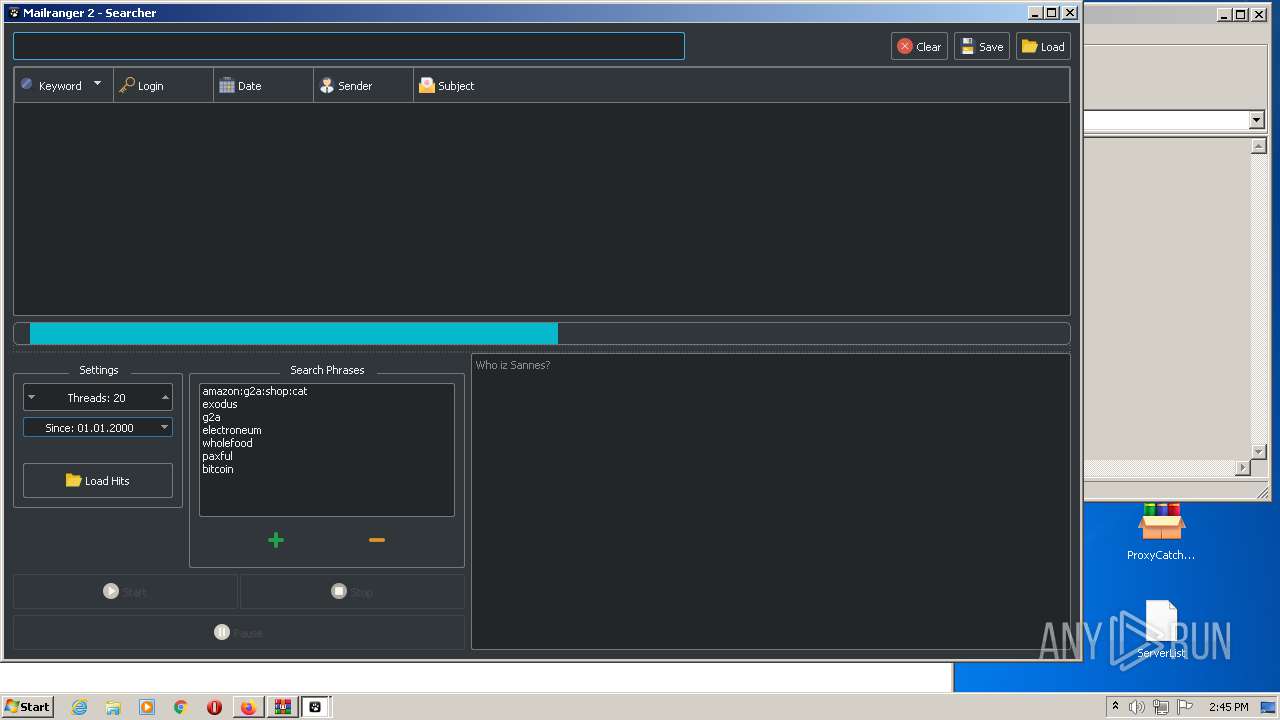Switch to Mailranger taskbar item

315,707
